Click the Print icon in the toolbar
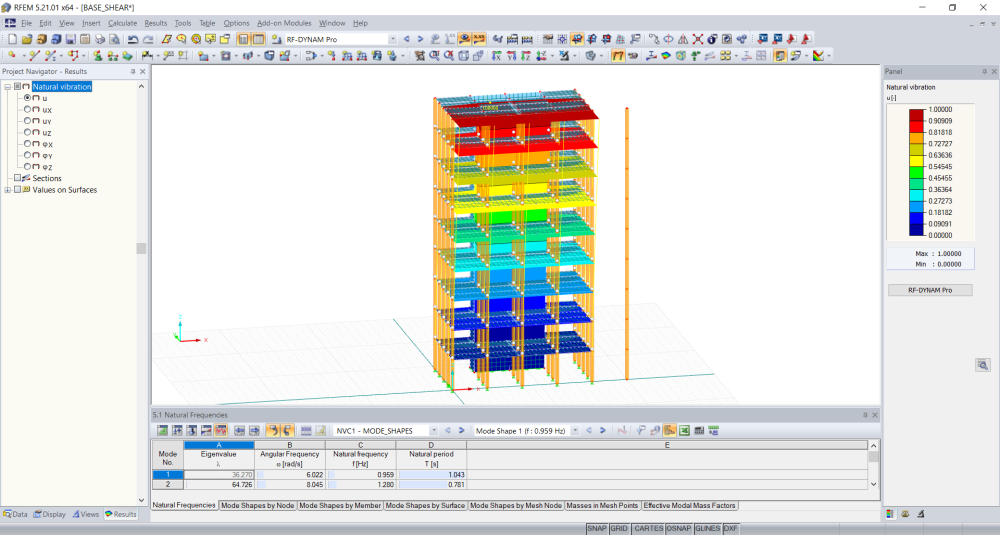The image size is (1000, 535). (x=100, y=40)
